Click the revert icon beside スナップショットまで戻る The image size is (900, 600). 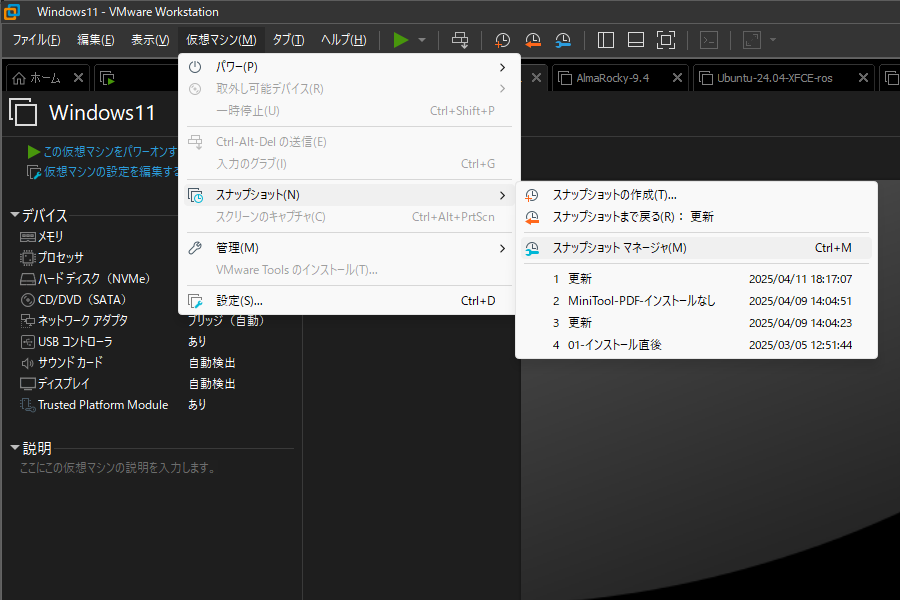click(532, 217)
